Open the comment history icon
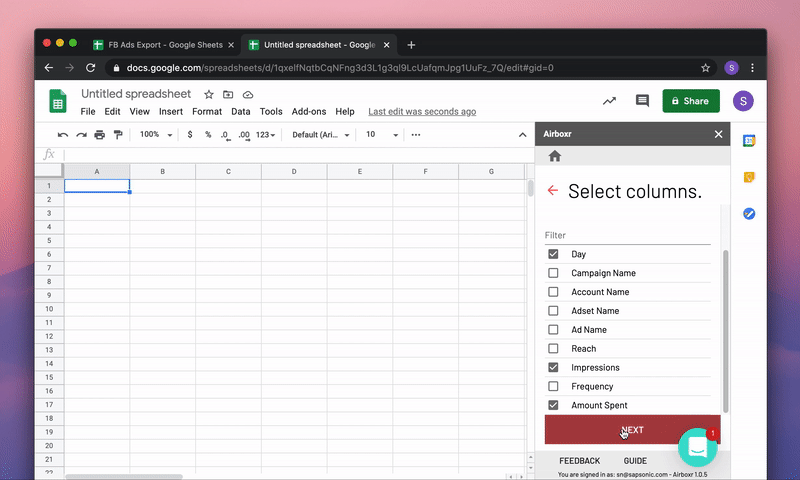The image size is (800, 480). click(x=642, y=100)
